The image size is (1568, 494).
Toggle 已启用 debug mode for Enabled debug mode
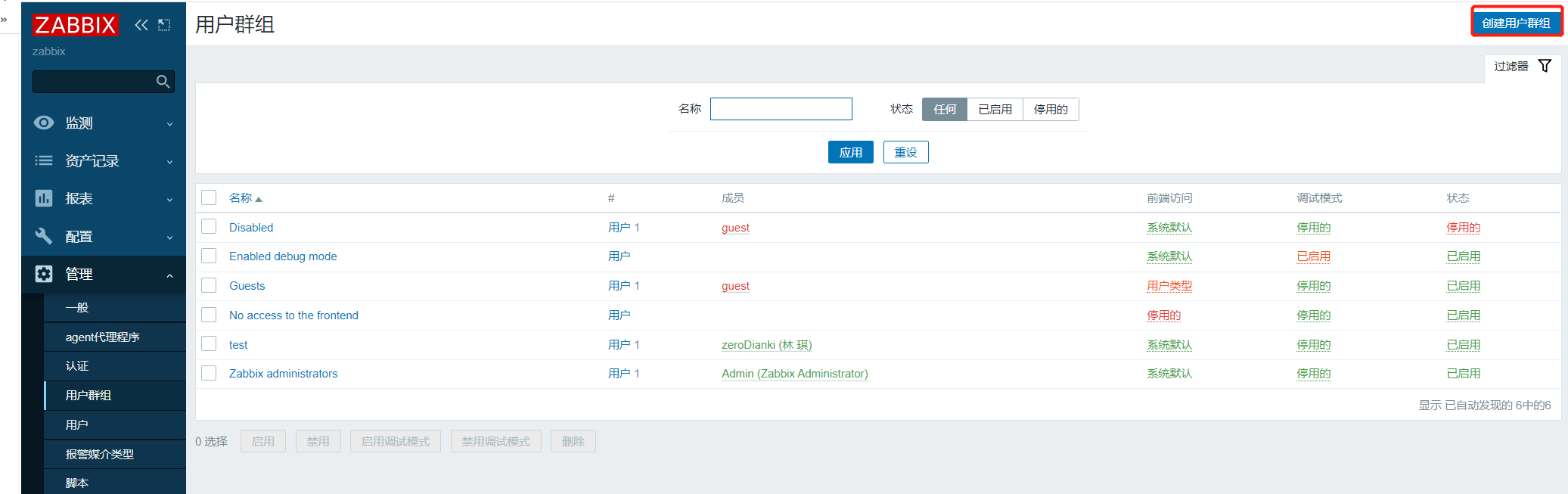1314,256
